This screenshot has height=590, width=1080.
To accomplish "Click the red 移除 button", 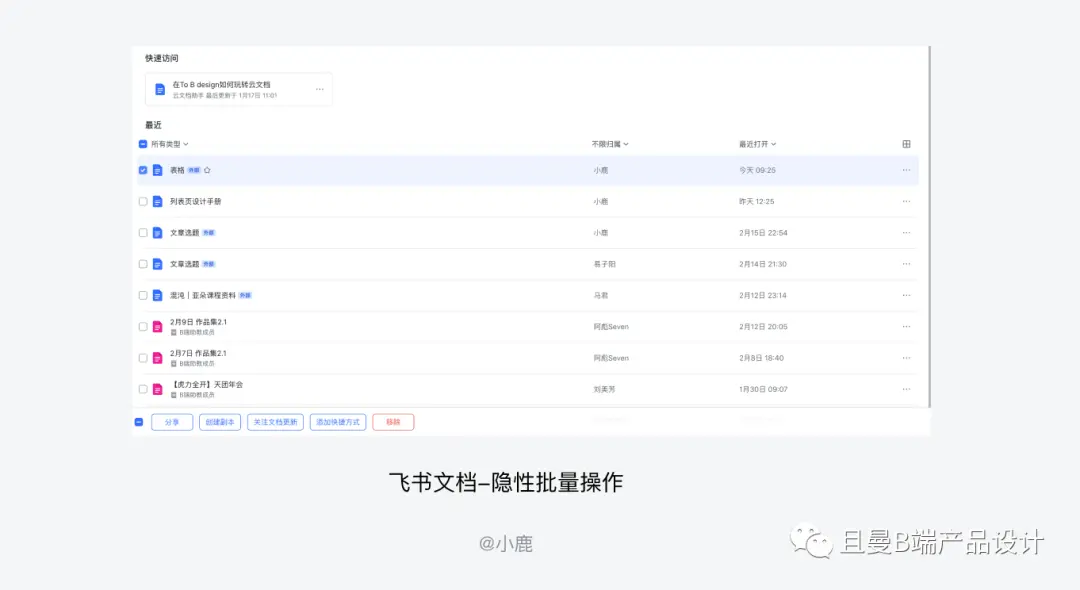I will click(x=393, y=422).
